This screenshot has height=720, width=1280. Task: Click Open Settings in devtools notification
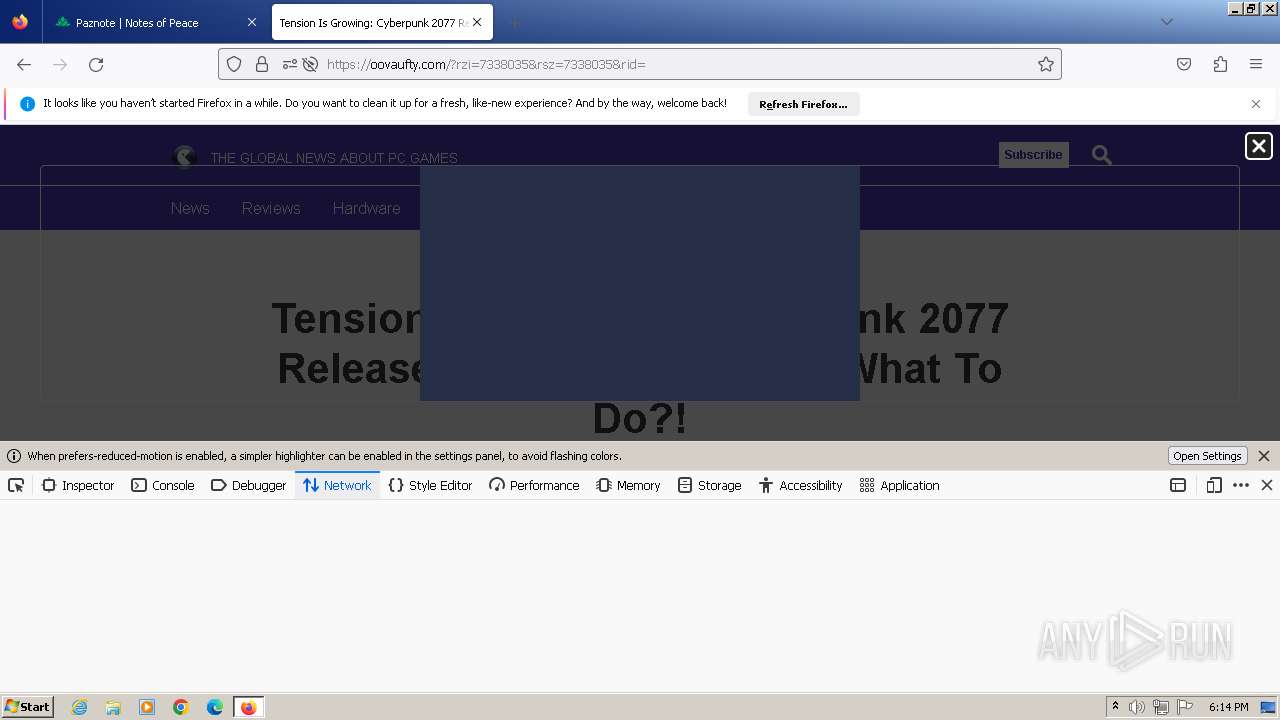[1207, 456]
